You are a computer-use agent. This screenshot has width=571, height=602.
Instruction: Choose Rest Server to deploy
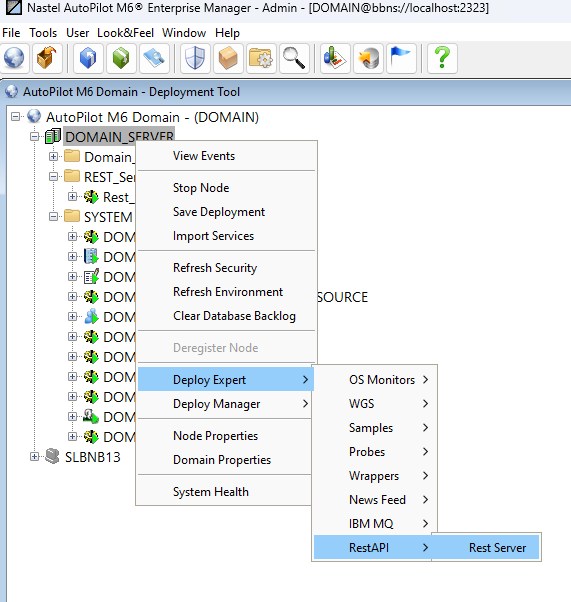coord(486,547)
